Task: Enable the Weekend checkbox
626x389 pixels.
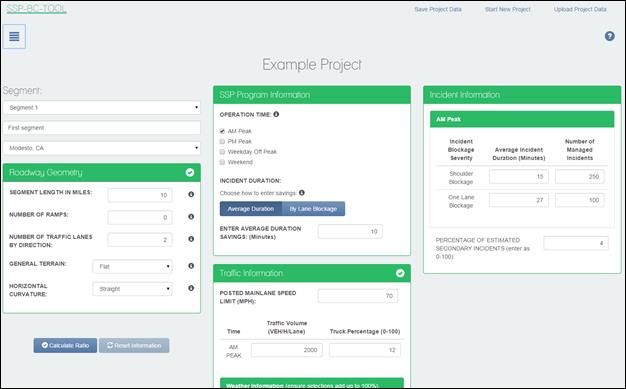Action: 222,162
